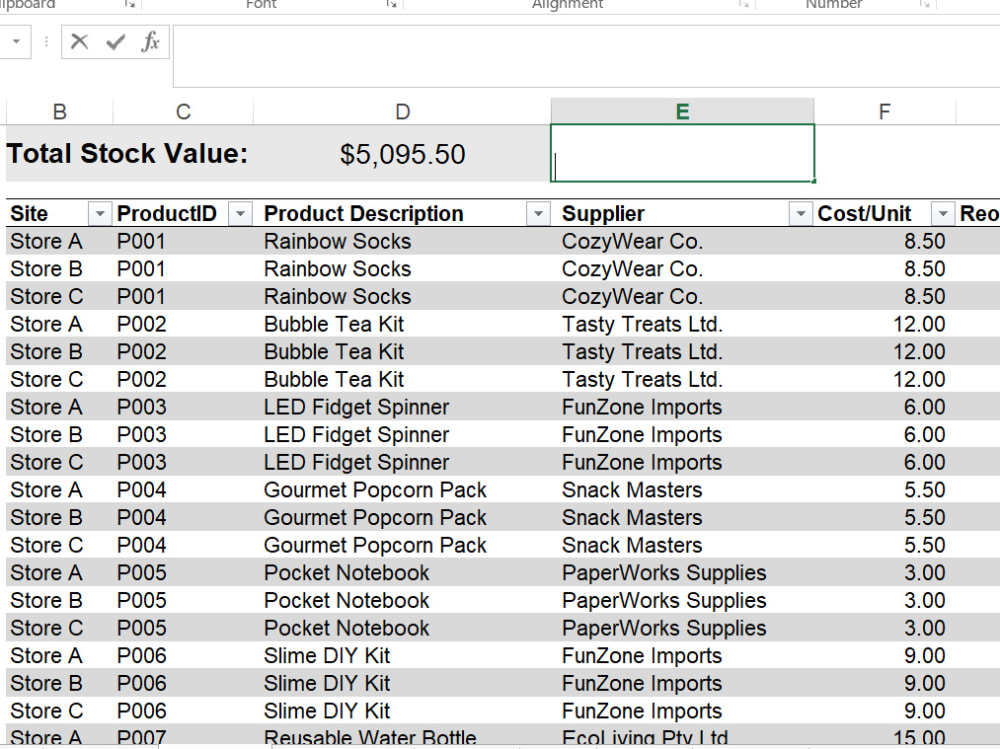Select Bubble Tea Kit in Store A row
Screen dimensions: 1000x749
pos(402,324)
